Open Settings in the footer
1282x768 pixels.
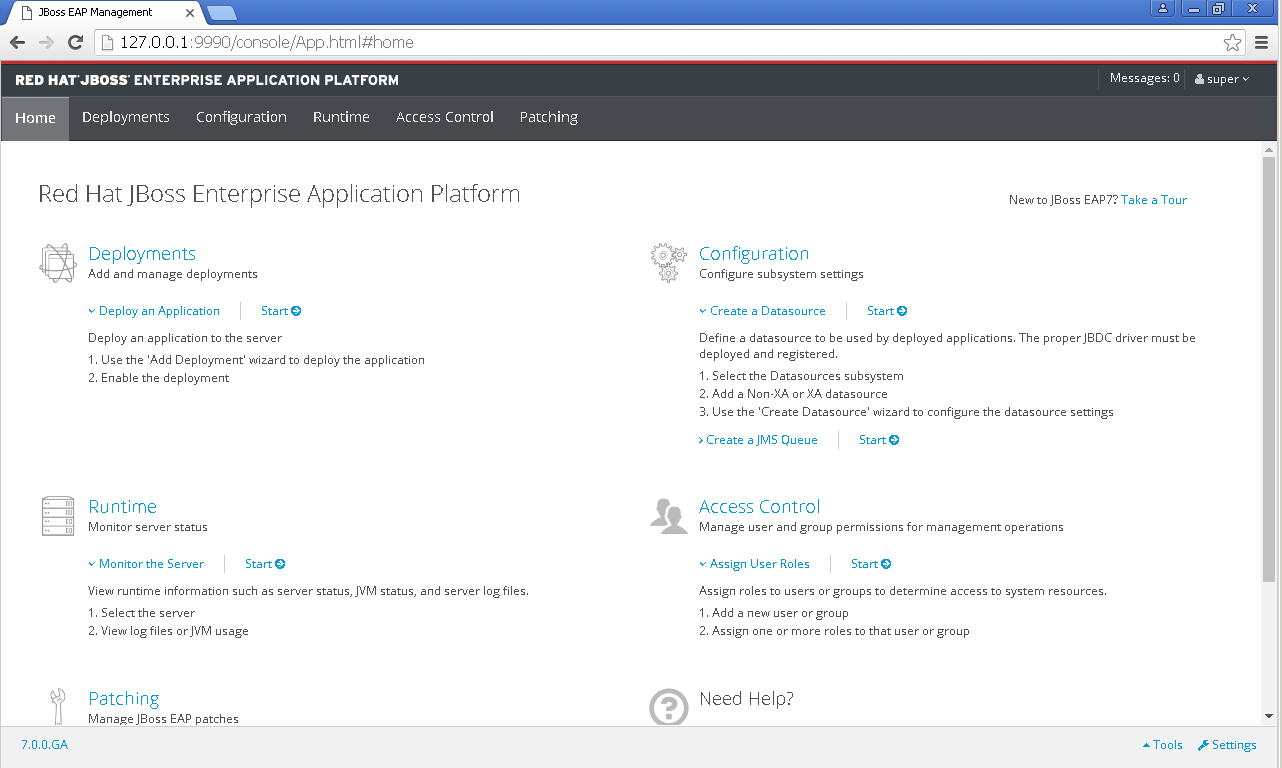click(1227, 745)
